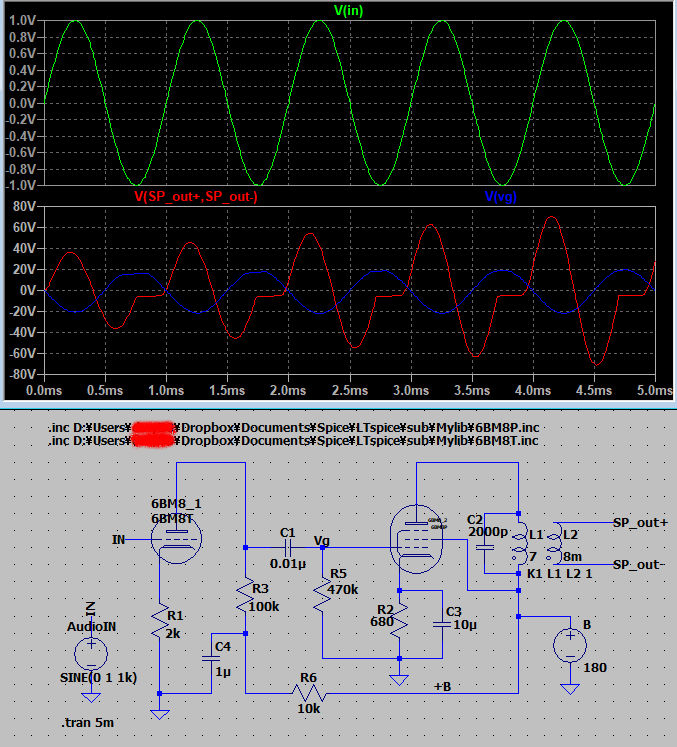Screen dimensions: 677x747
Task: Click the blue V(vg) trace label
Action: tap(500, 197)
